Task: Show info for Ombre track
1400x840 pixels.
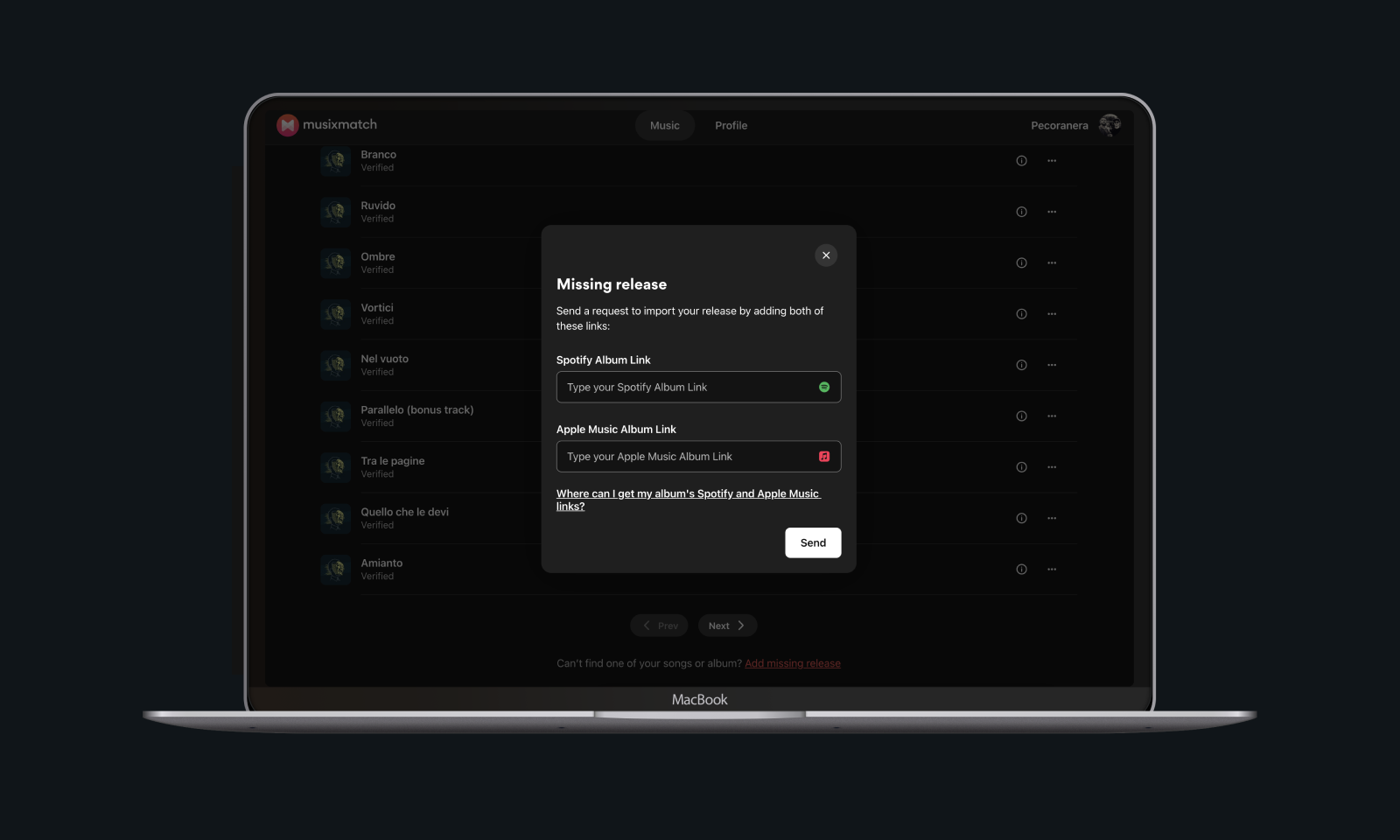Action: point(1021,262)
